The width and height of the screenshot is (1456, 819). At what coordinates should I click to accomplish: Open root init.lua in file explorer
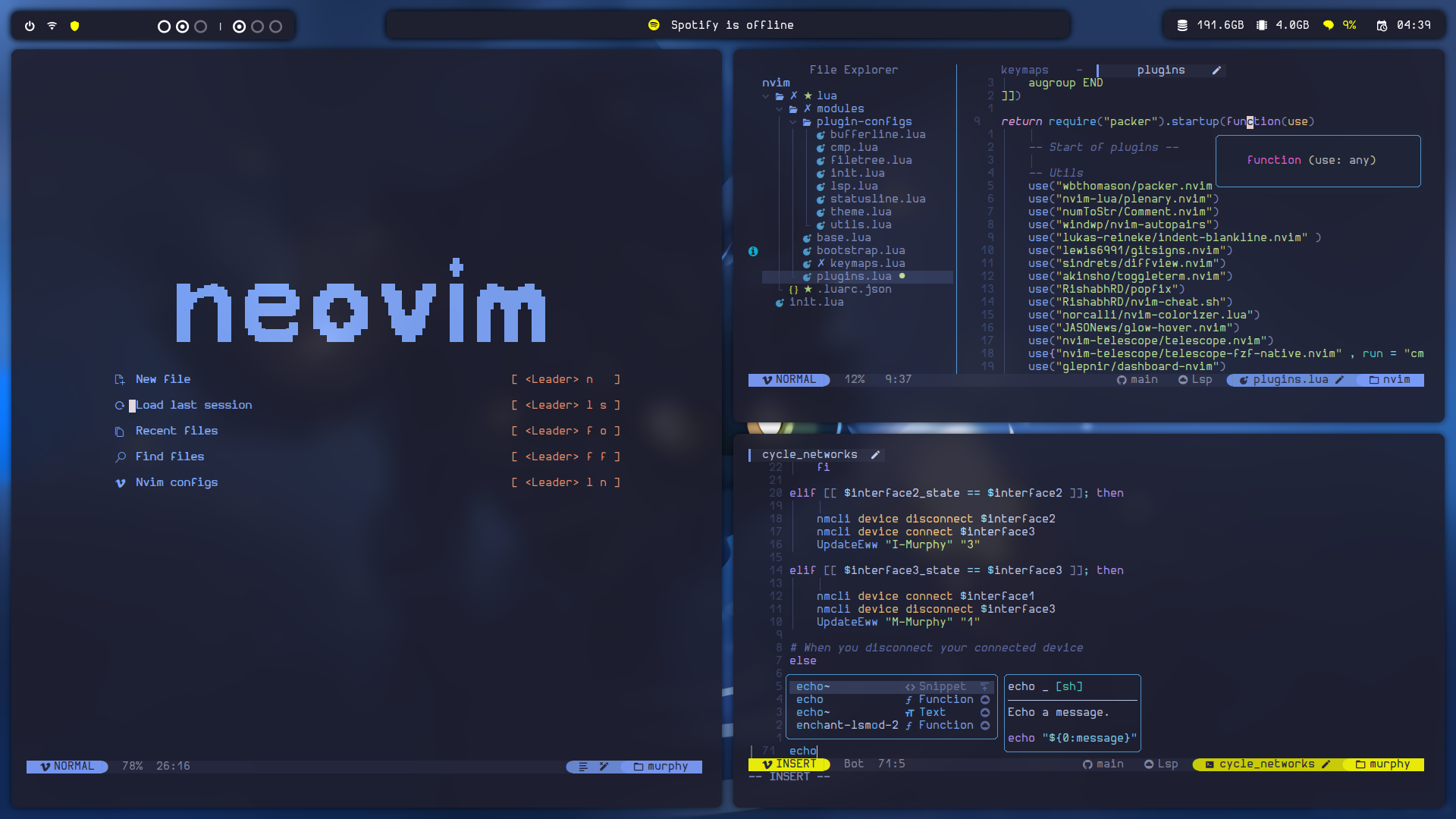tap(816, 302)
